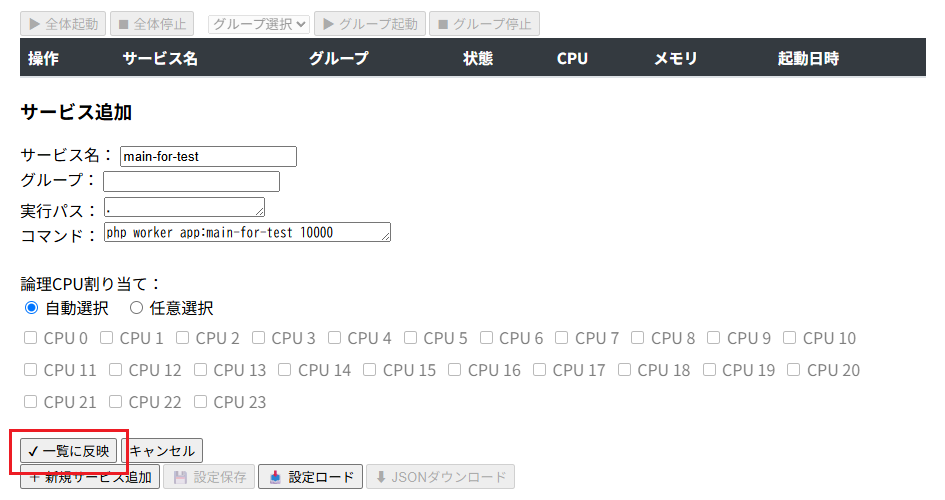The image size is (945, 500).
Task: Enable the CPU 7 checkbox
Action: click(x=562, y=338)
